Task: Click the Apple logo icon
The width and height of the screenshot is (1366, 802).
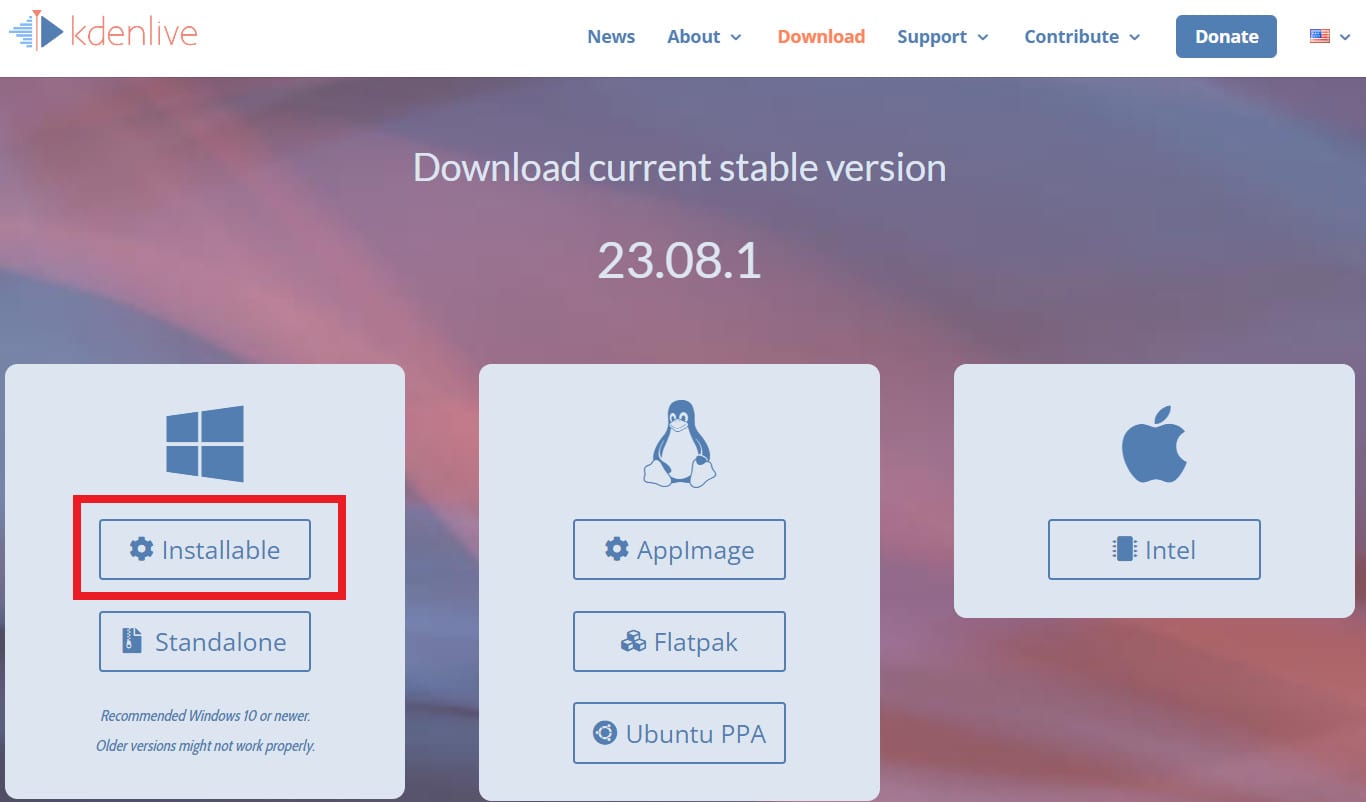Action: [1154, 444]
